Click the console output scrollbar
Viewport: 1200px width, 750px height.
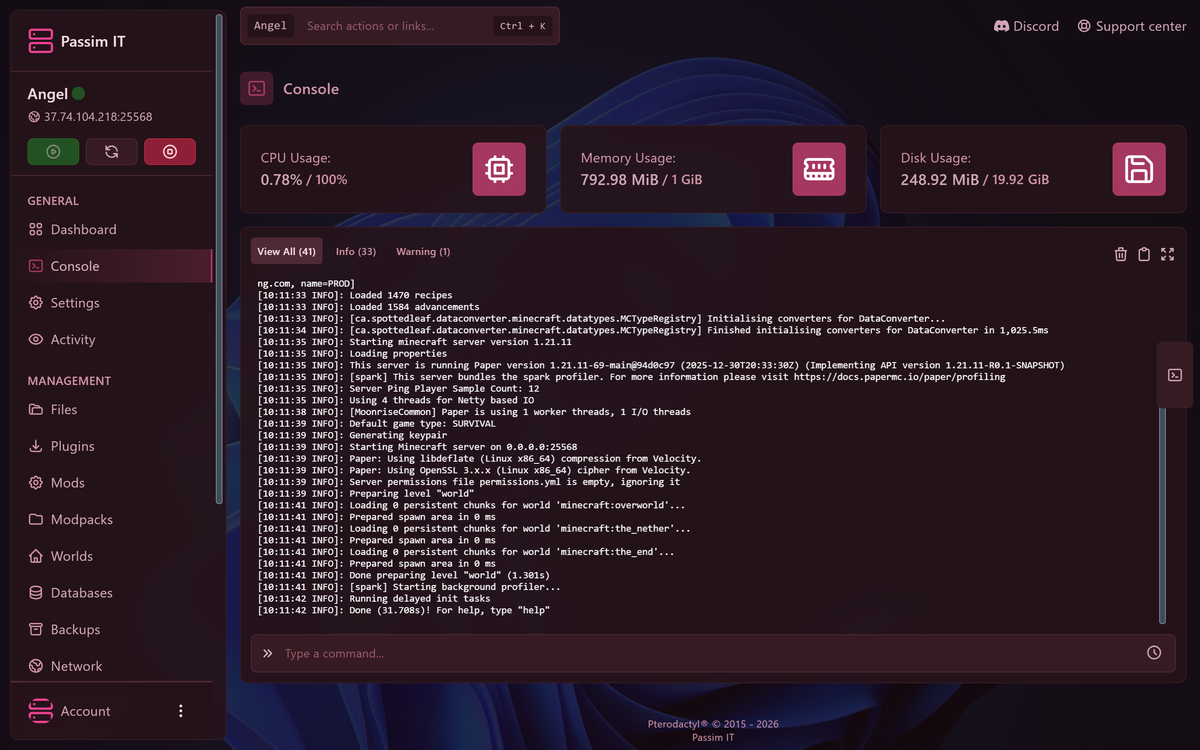(1162, 515)
